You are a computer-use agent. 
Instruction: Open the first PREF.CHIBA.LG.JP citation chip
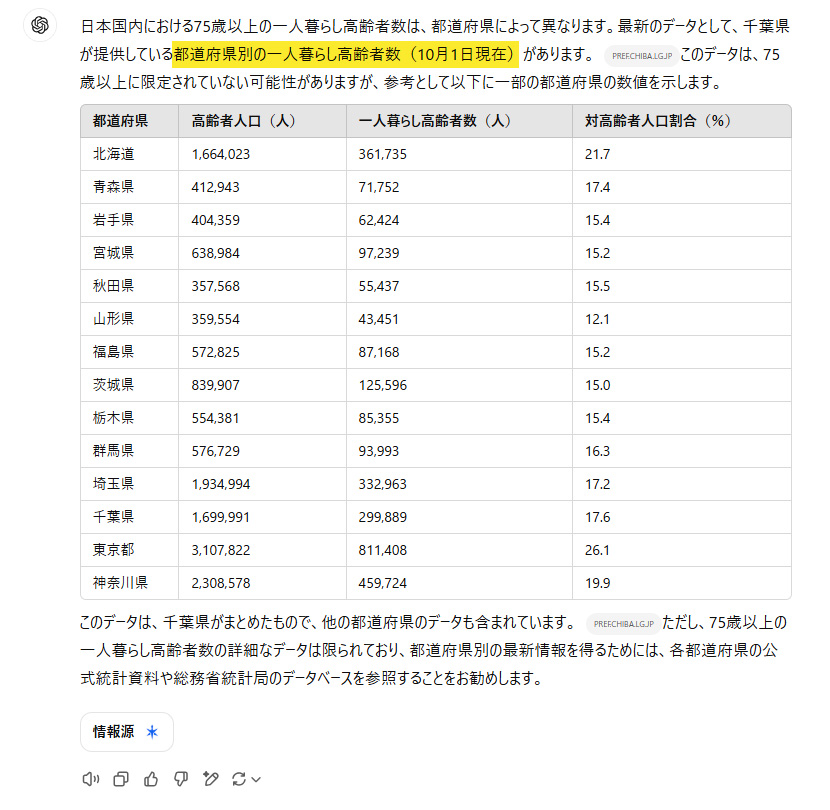[x=641, y=56]
